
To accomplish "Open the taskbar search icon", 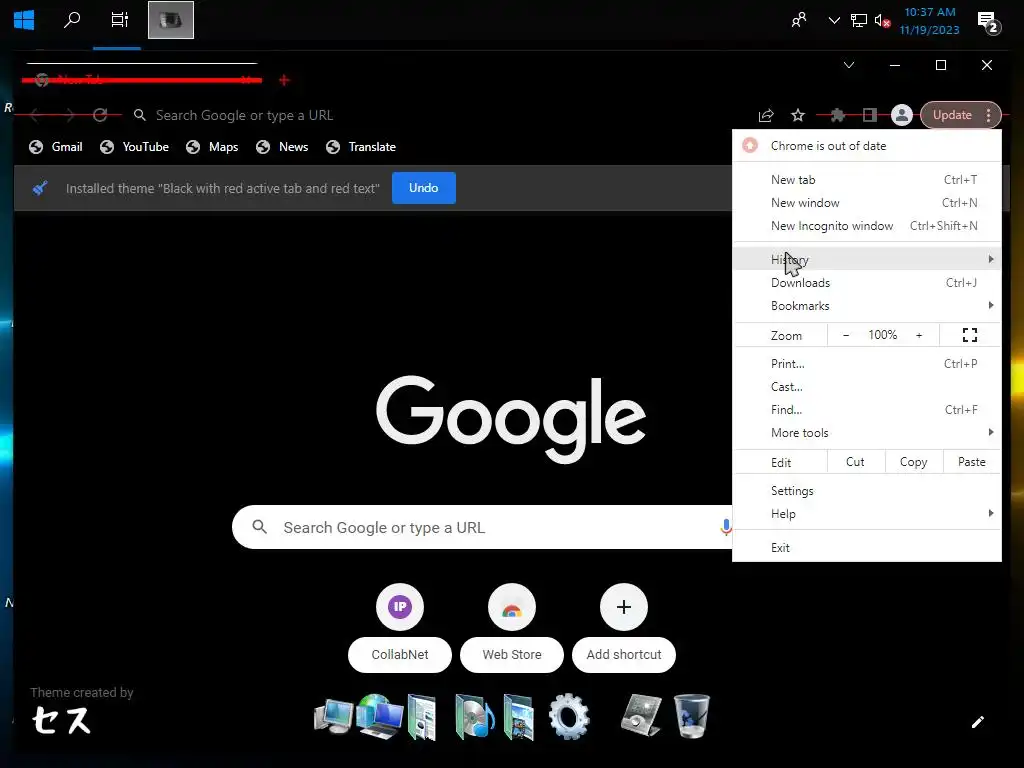I will tap(71, 20).
